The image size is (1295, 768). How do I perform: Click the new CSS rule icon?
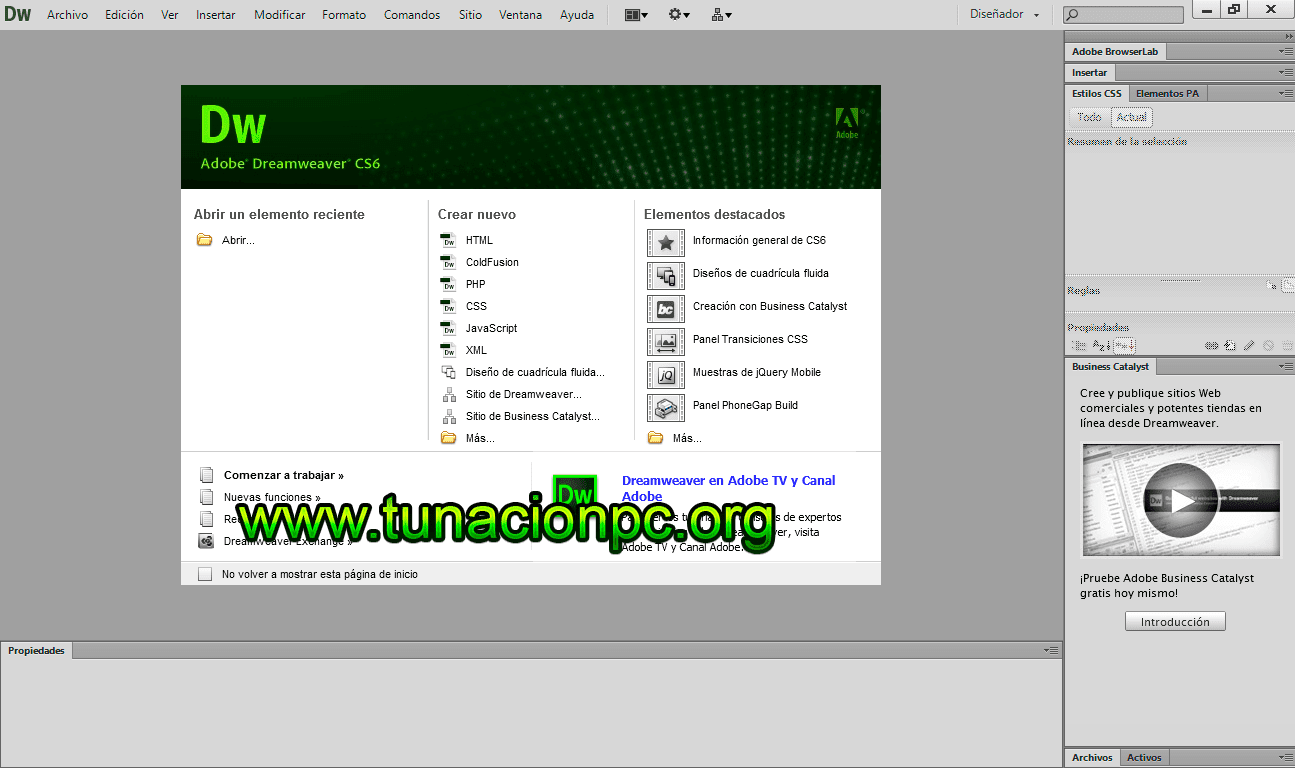pyautogui.click(x=1230, y=345)
